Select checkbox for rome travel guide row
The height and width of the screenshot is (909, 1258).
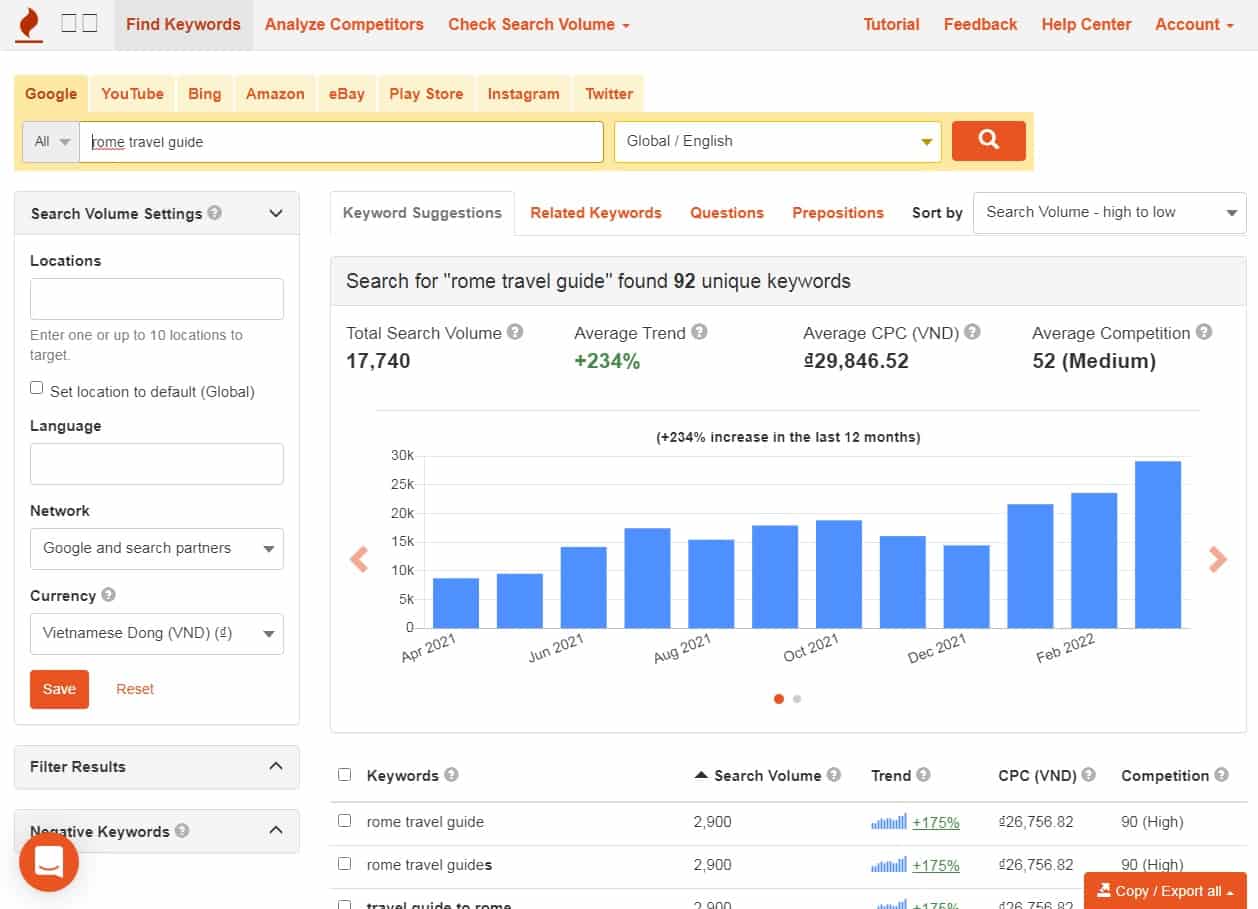(345, 820)
